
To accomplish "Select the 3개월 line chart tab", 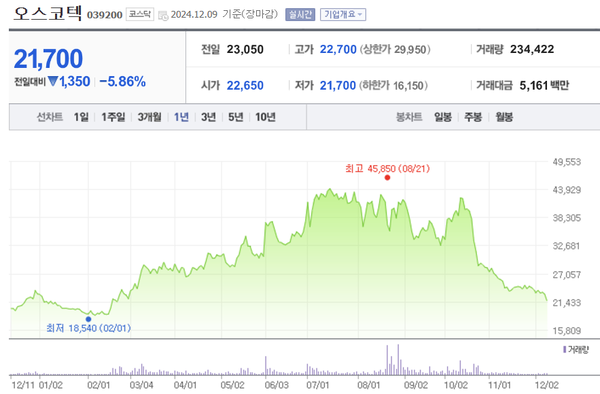I will coord(149,117).
